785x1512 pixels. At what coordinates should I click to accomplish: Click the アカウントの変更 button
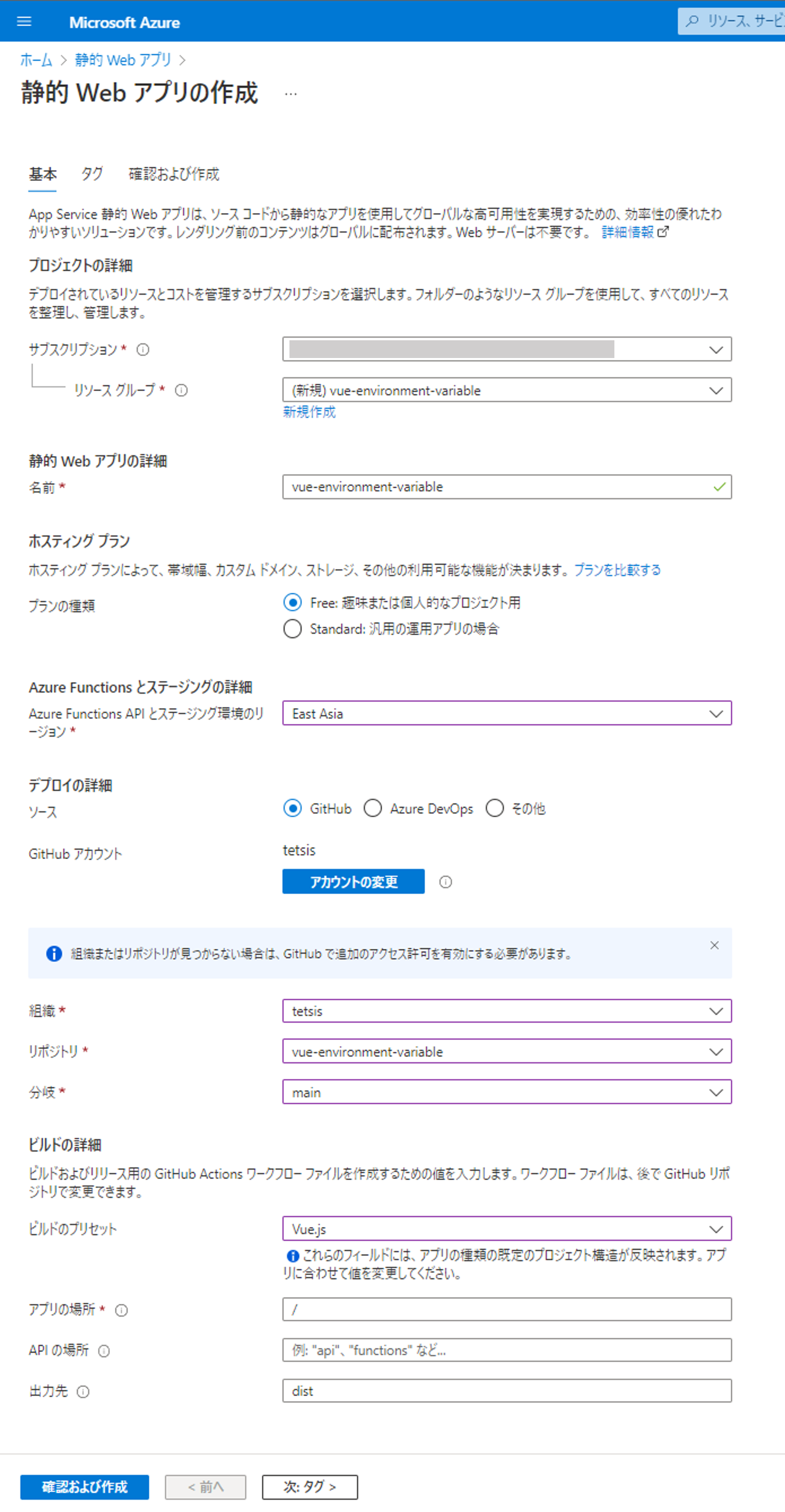coord(353,882)
